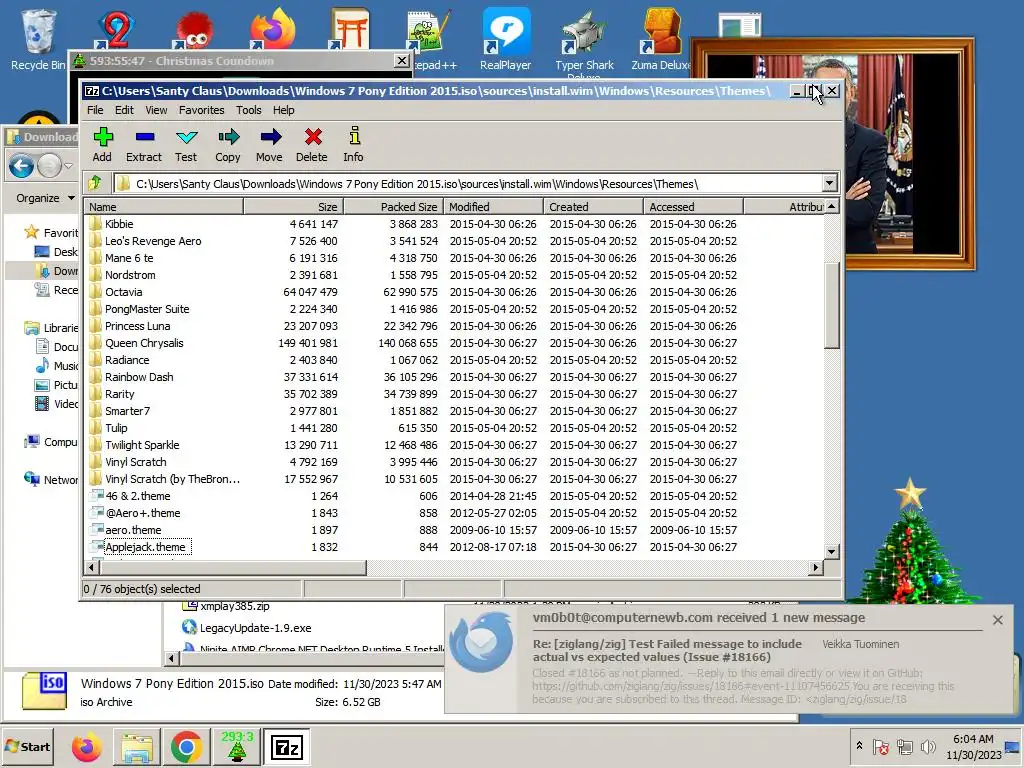This screenshot has height=768, width=1024.
Task: Open the File menu
Action: (x=95, y=110)
